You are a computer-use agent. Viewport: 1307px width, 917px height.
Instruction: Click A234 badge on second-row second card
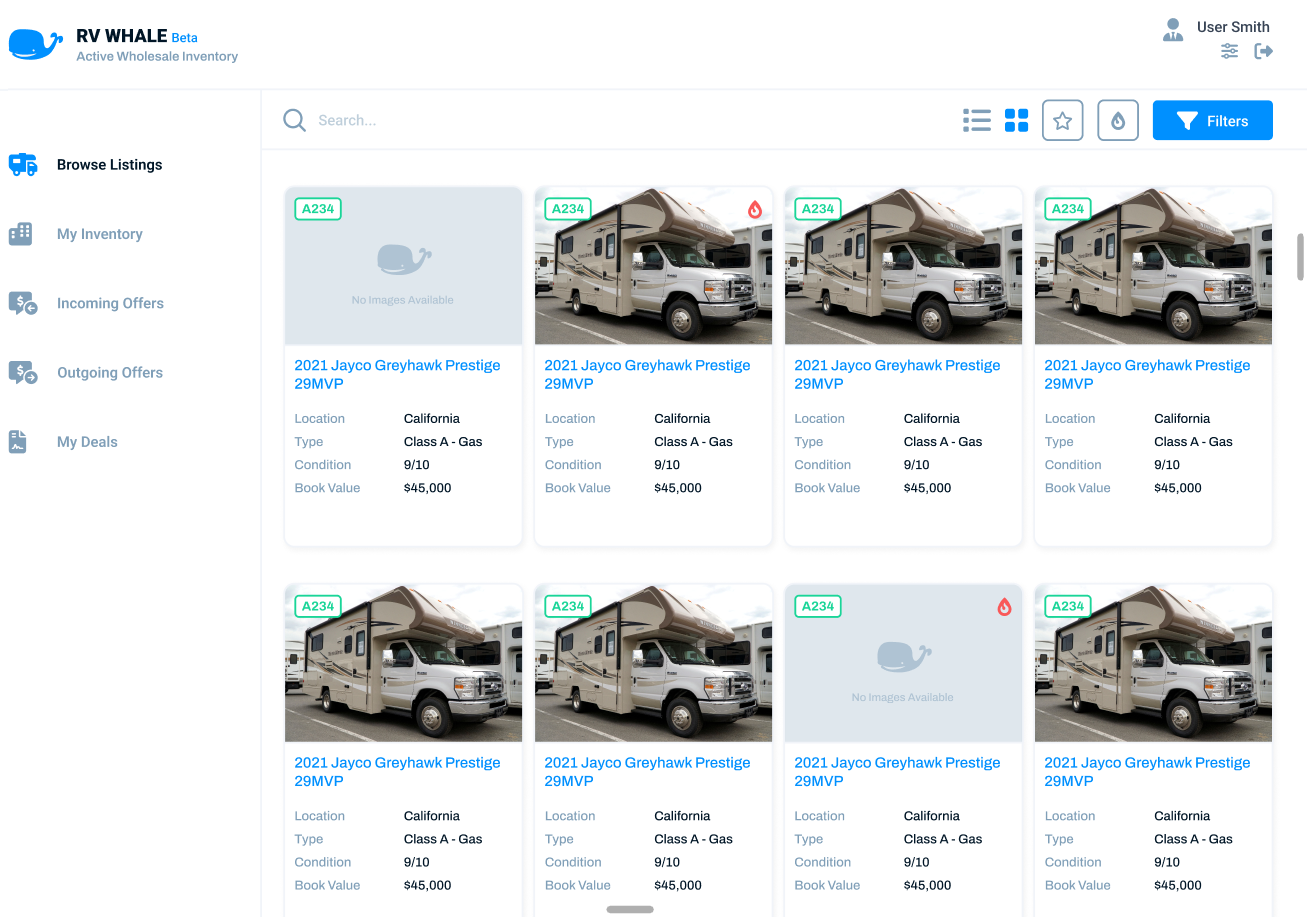pos(568,606)
